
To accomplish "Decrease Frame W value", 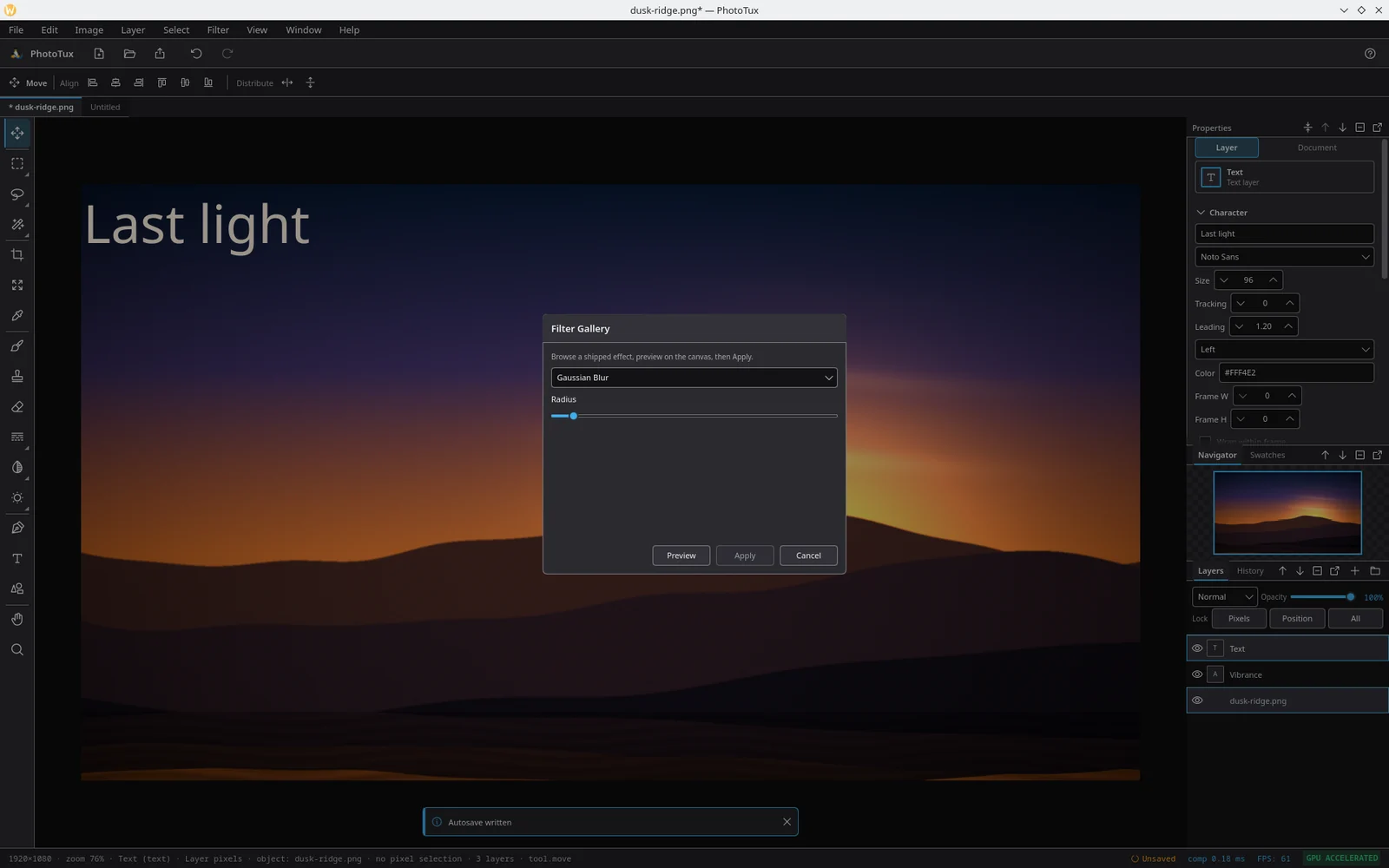I will click(x=1242, y=396).
